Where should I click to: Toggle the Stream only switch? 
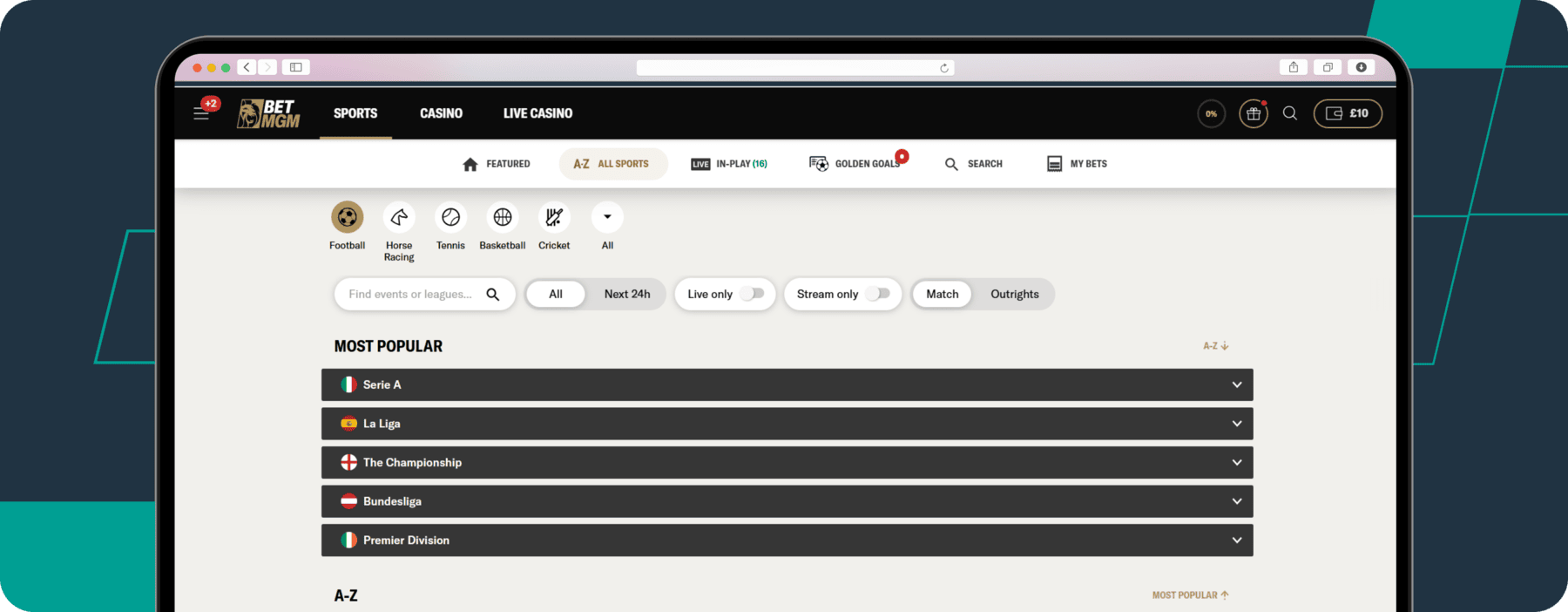(x=878, y=294)
